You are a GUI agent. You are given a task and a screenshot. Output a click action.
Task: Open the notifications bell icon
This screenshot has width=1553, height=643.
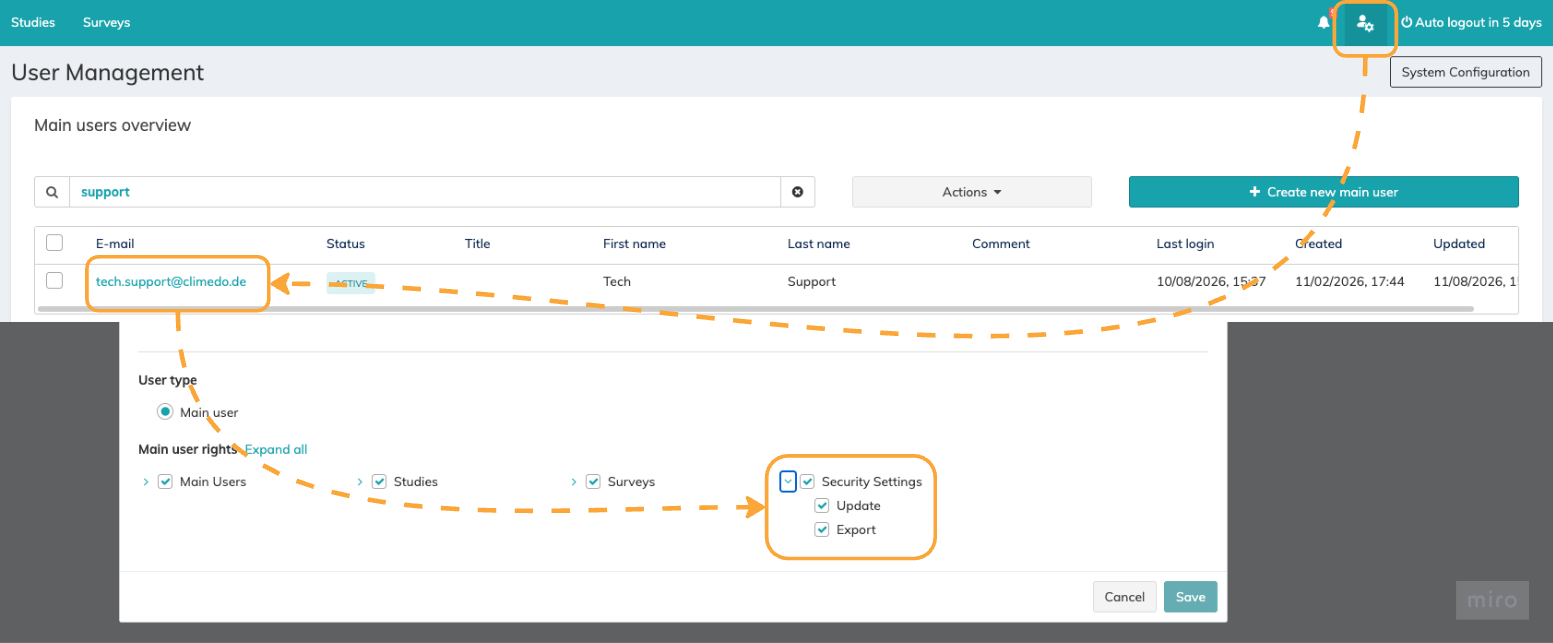[x=1324, y=22]
